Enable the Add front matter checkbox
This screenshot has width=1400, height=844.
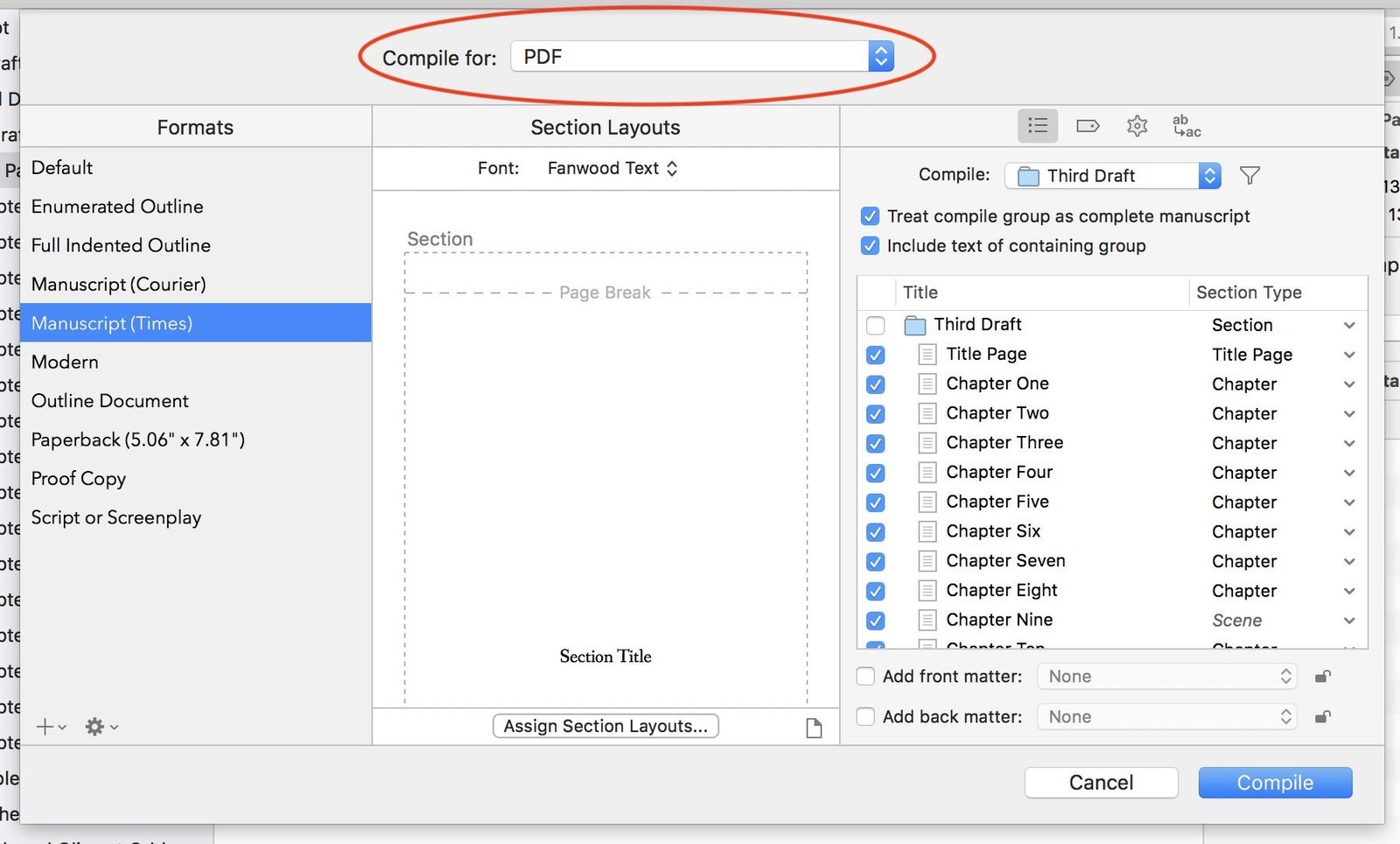864,676
